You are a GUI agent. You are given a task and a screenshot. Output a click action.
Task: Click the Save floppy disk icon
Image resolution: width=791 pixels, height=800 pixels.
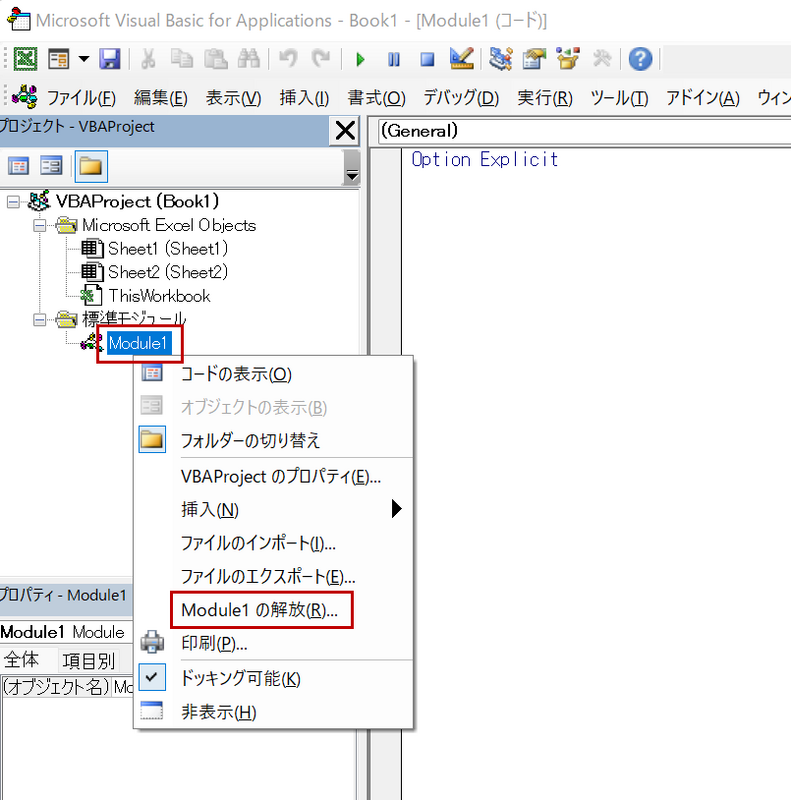110,59
